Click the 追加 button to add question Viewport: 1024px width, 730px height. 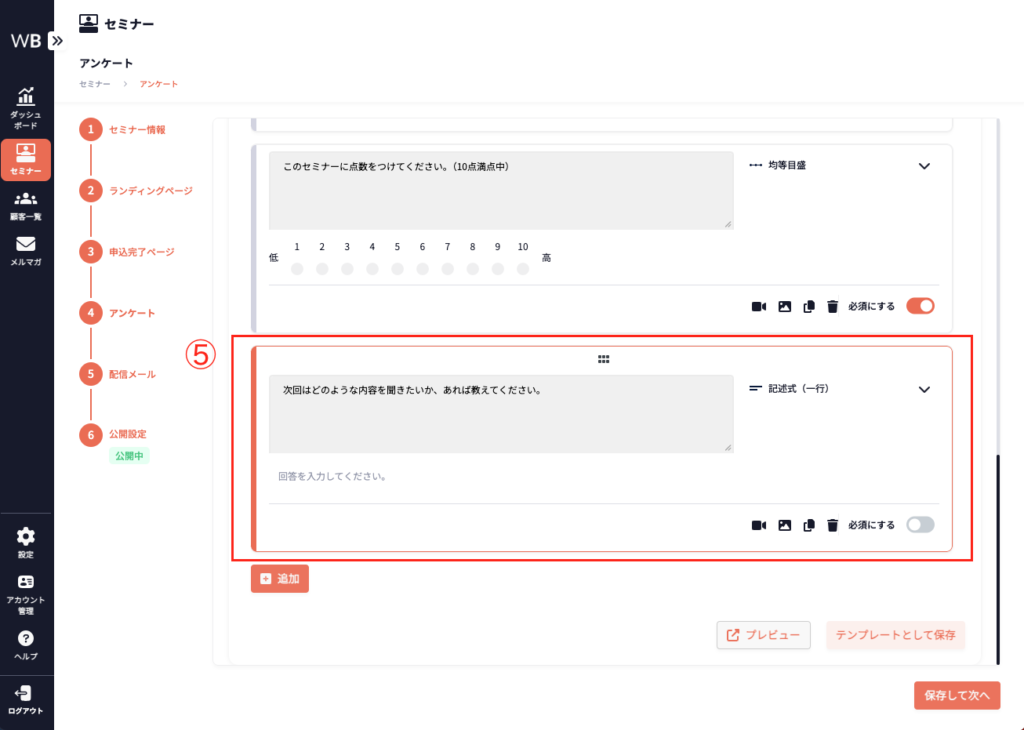coord(279,579)
